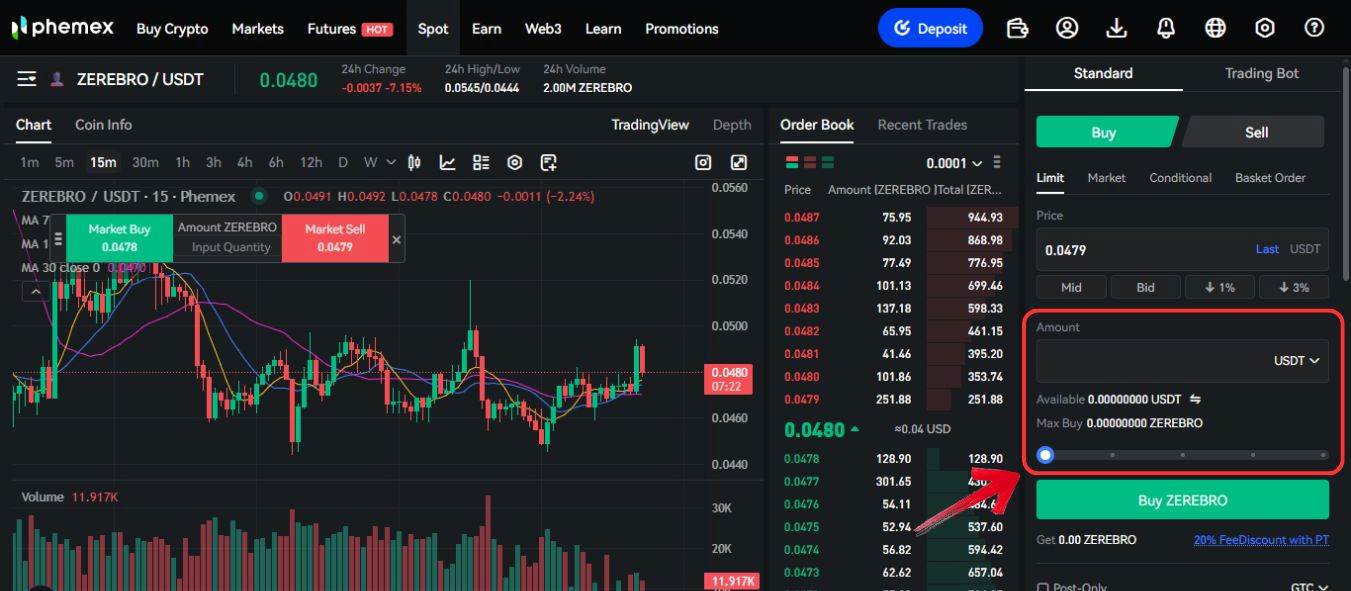Viewport: 1351px width, 591px height.
Task: Open the language globe icon
Action: click(x=1216, y=28)
